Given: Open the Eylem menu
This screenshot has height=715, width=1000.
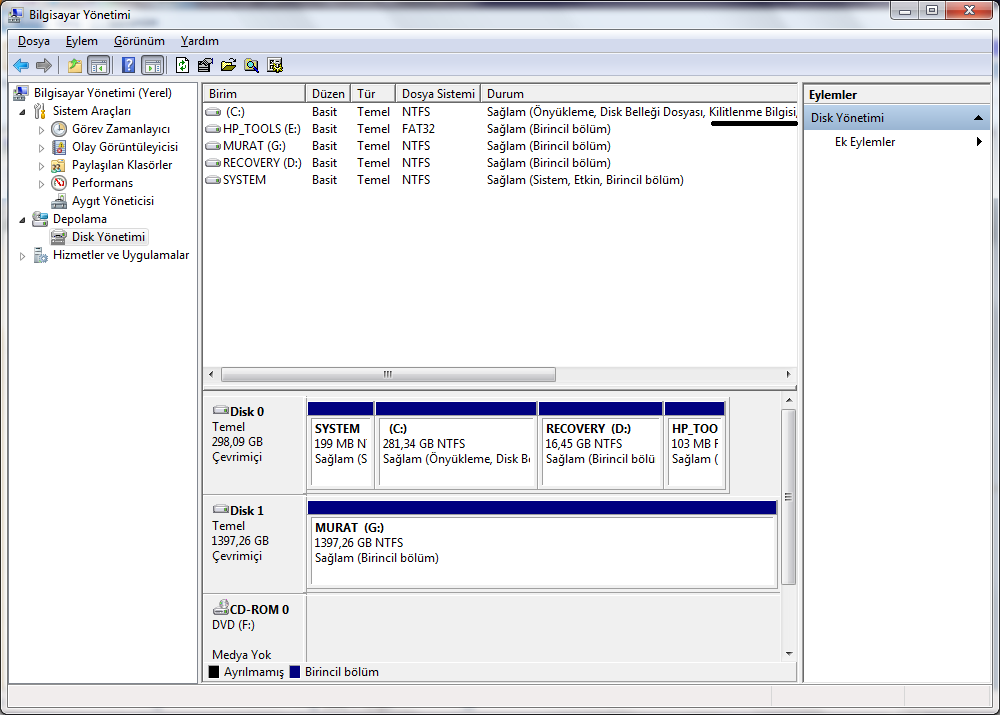Looking at the screenshot, I should click(82, 41).
